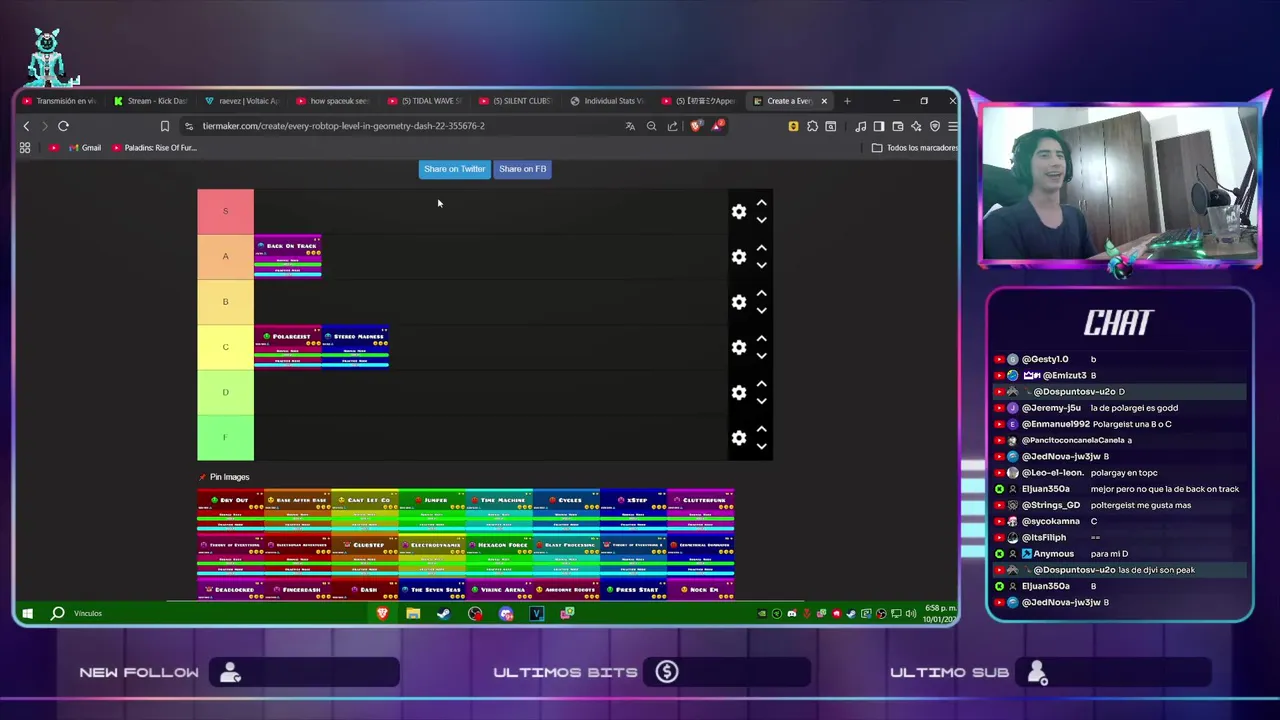Switch to SILENT CLUBSTEP browser tab
Image resolution: width=1280 pixels, height=720 pixels.
pyautogui.click(x=515, y=101)
